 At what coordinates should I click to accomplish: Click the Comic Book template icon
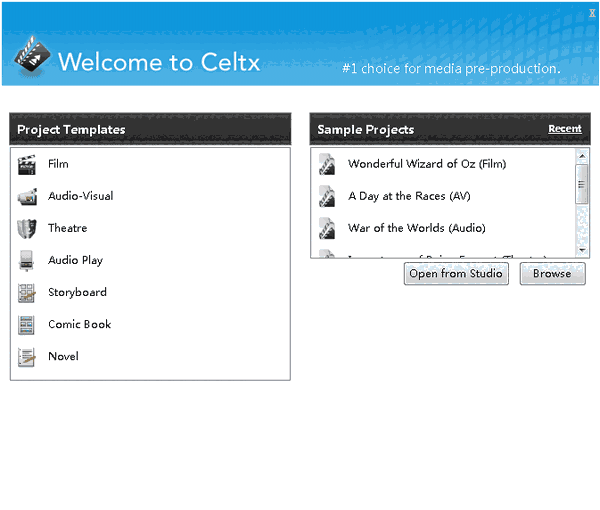point(27,325)
